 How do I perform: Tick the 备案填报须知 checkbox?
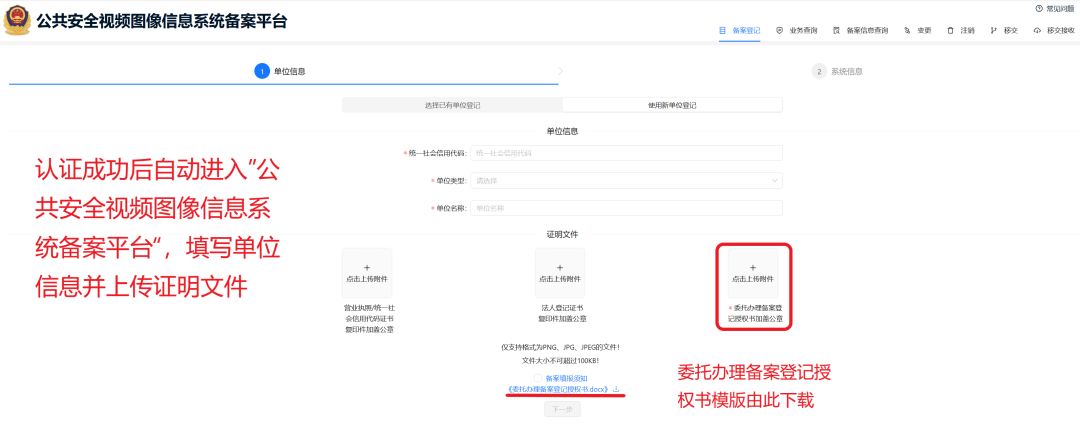point(538,377)
